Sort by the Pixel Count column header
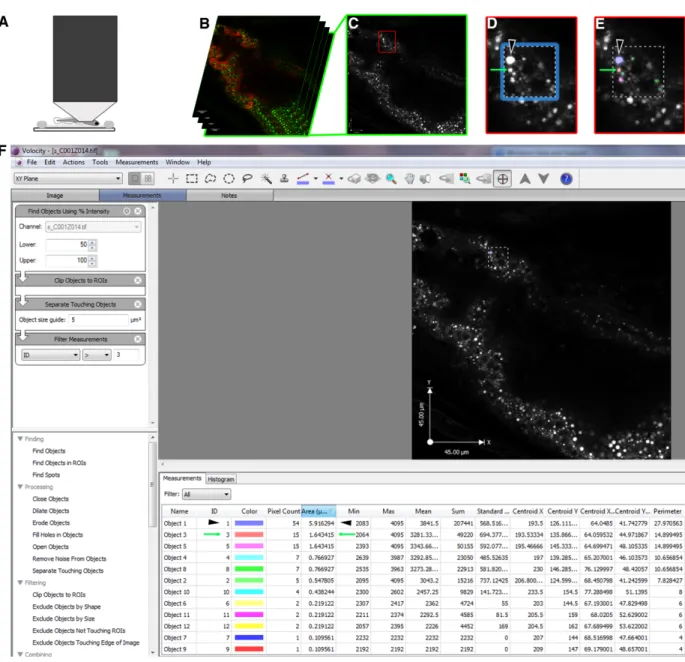The width and height of the screenshot is (685, 662). pyautogui.click(x=284, y=511)
